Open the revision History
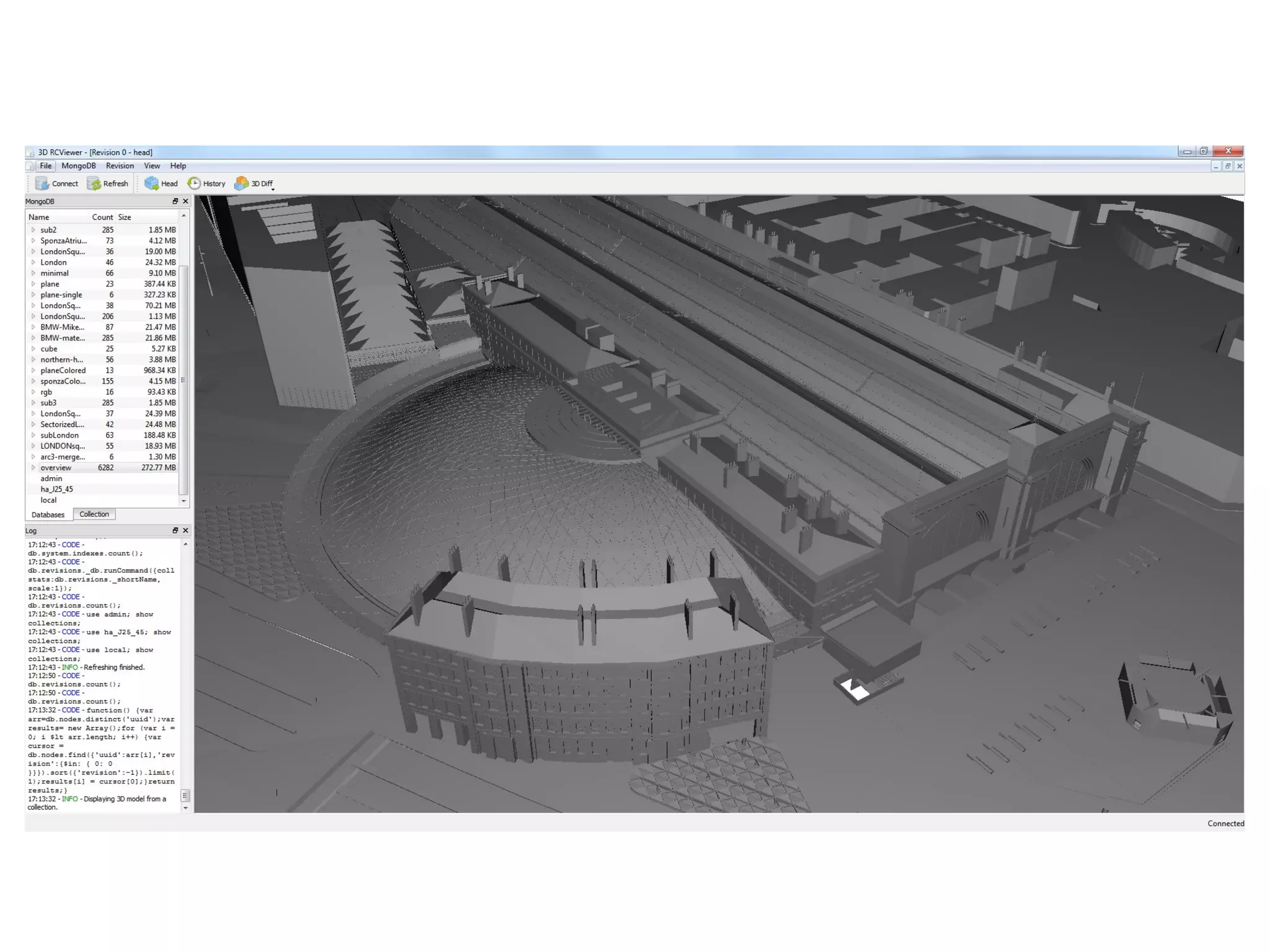Screen dimensions: 1270x952 (194, 183)
